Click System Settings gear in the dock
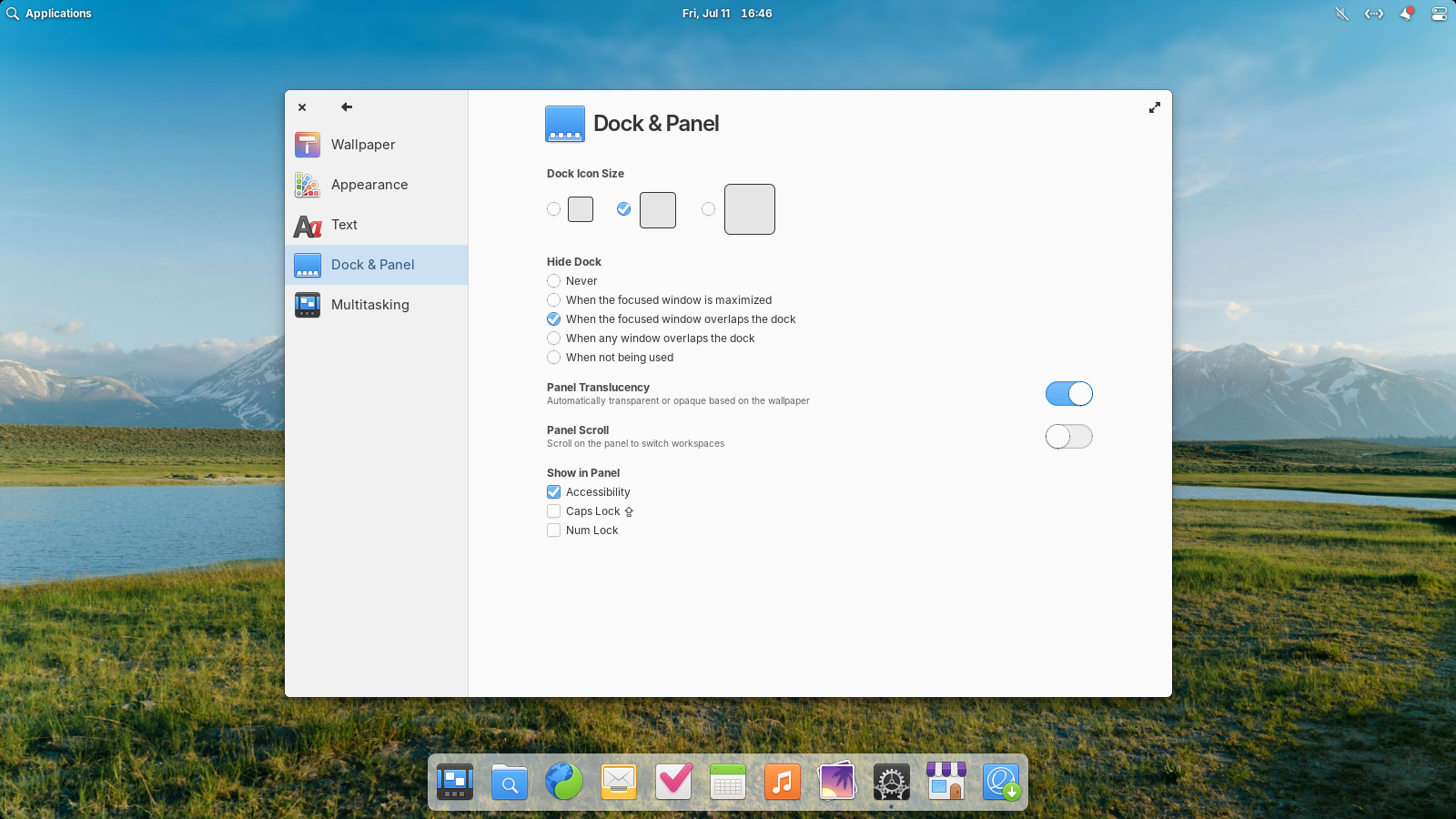Viewport: 1456px width, 819px height. [892, 782]
